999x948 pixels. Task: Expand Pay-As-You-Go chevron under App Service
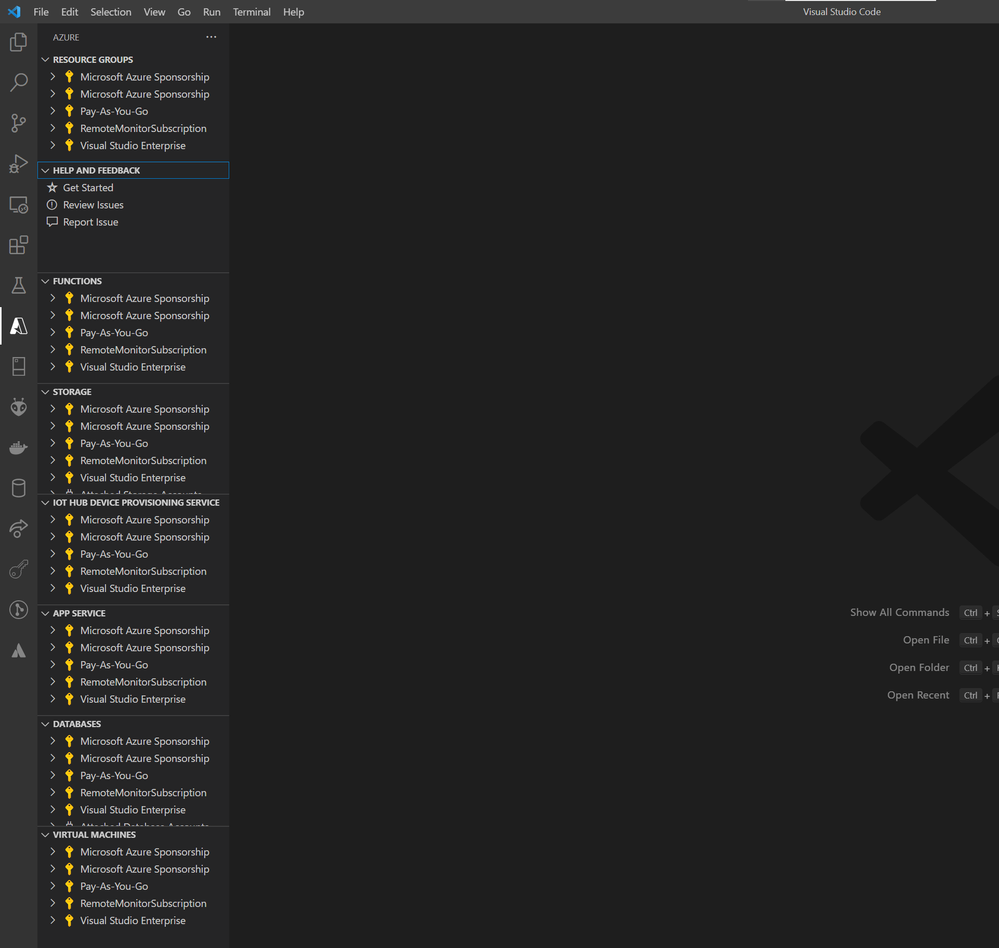(x=53, y=664)
